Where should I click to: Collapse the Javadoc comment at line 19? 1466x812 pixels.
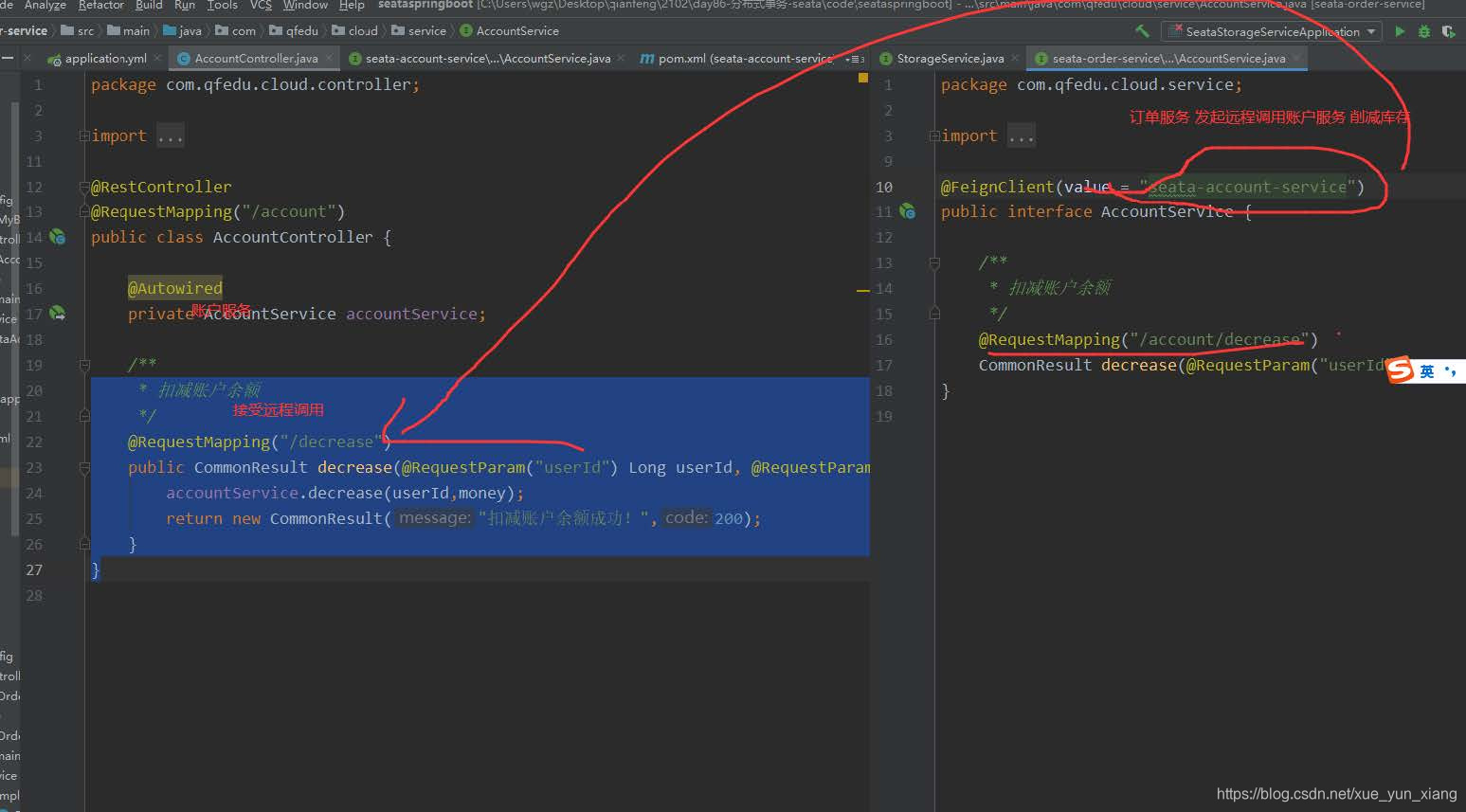click(84, 365)
